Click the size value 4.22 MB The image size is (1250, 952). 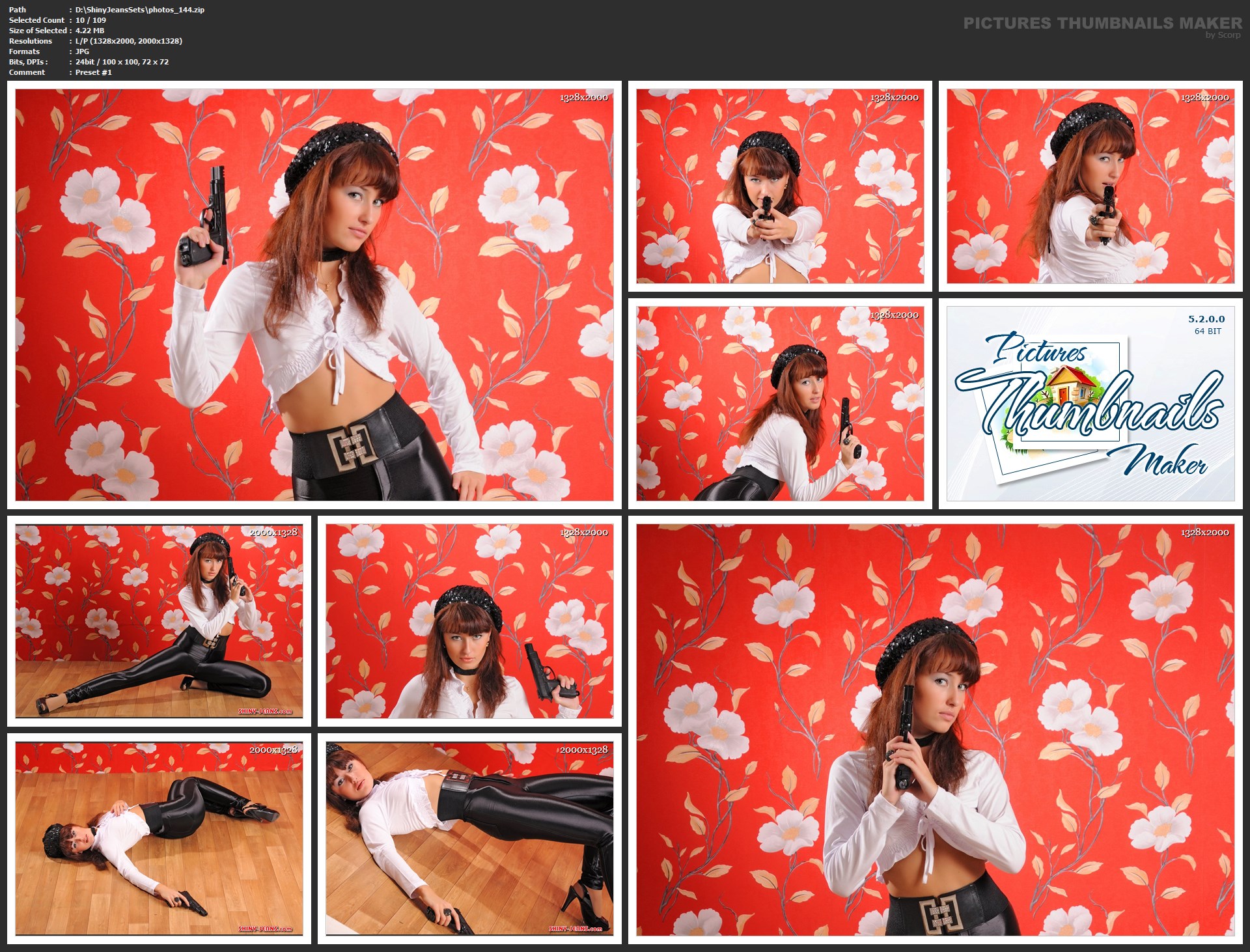[x=90, y=31]
